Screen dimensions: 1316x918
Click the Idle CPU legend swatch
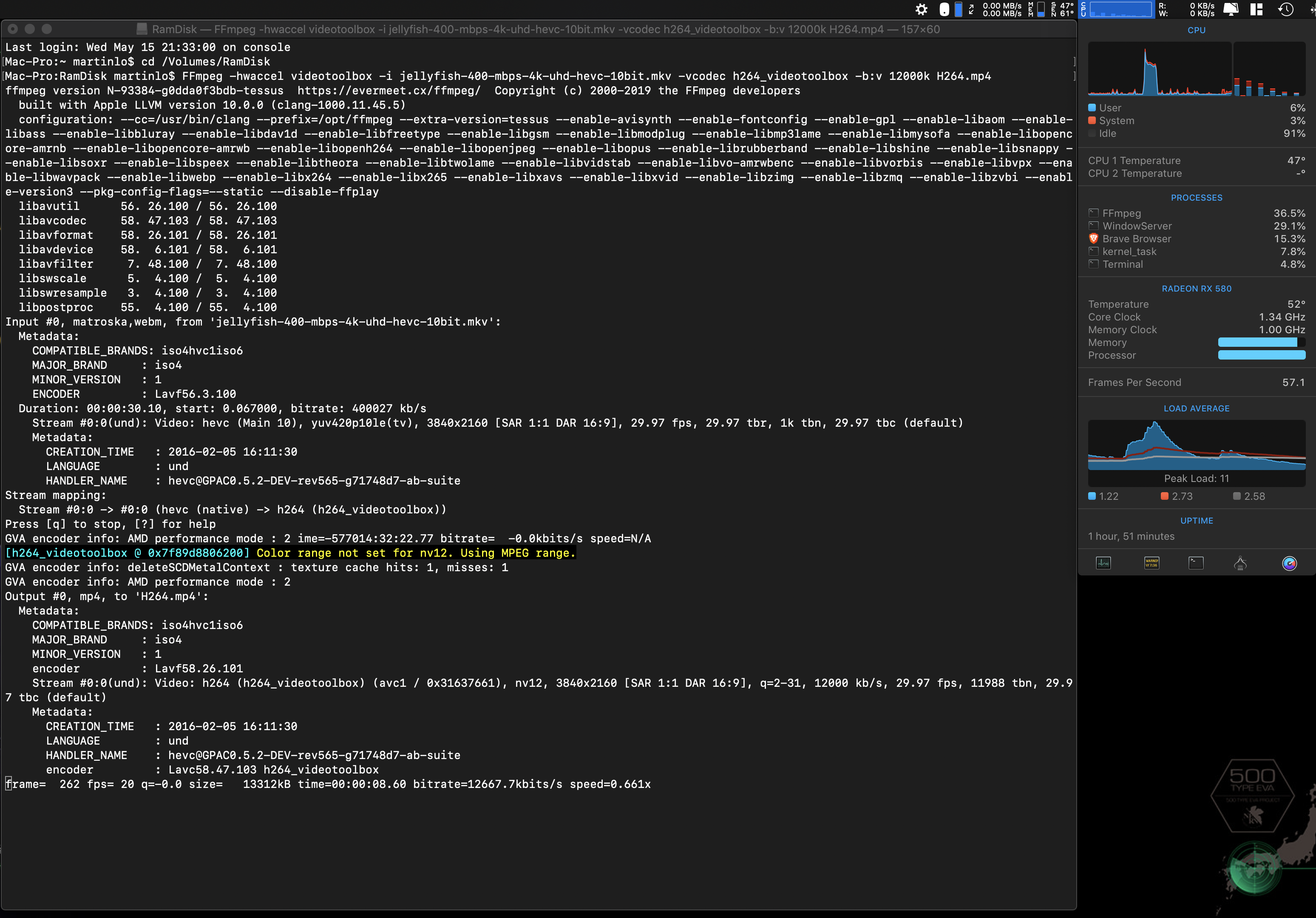[1092, 133]
